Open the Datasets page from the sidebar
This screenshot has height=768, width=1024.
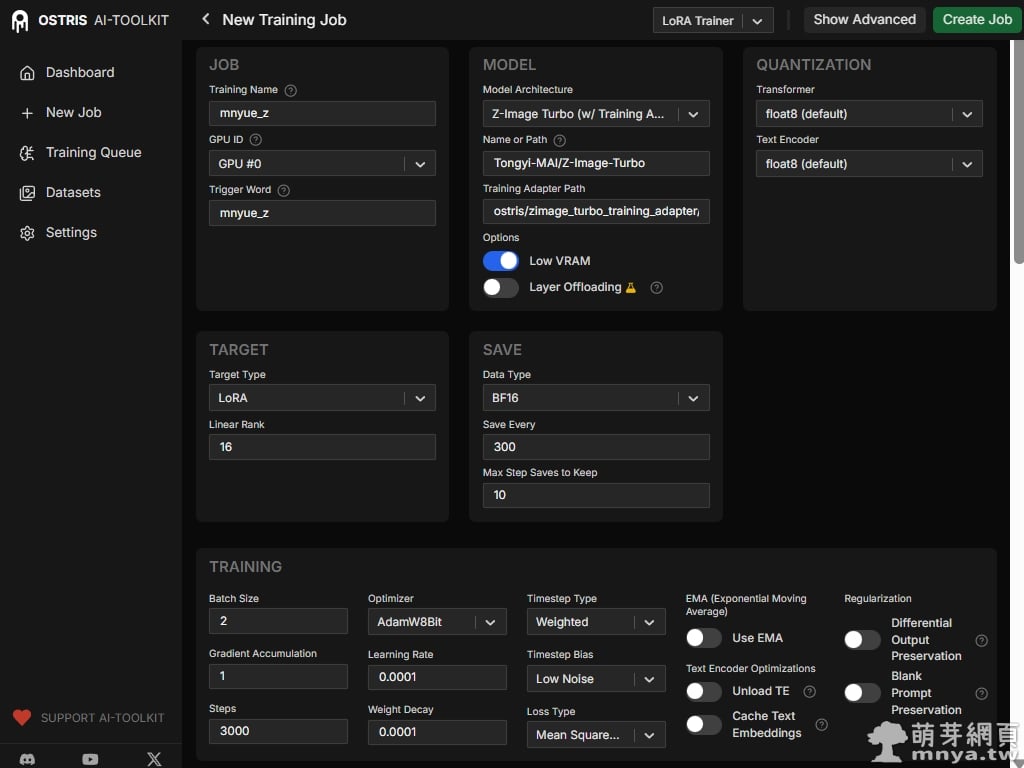[73, 193]
